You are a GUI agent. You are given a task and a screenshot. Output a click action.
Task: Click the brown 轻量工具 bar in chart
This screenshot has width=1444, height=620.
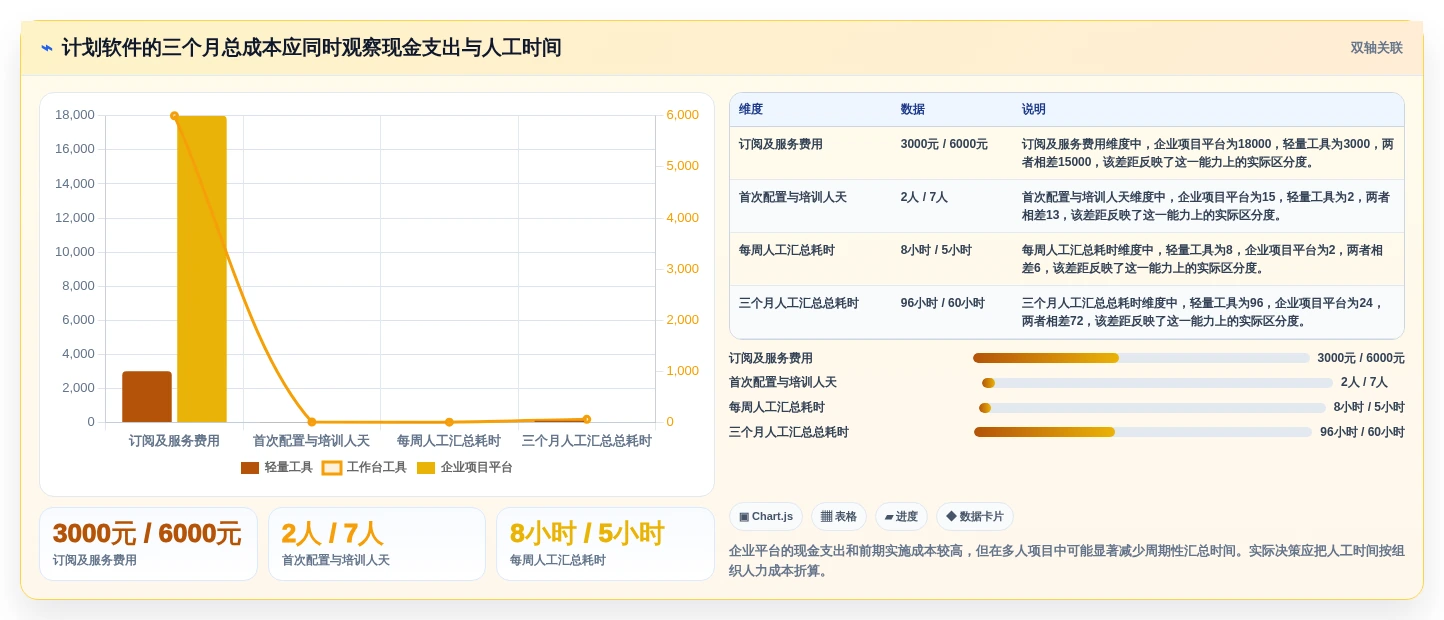pyautogui.click(x=147, y=397)
